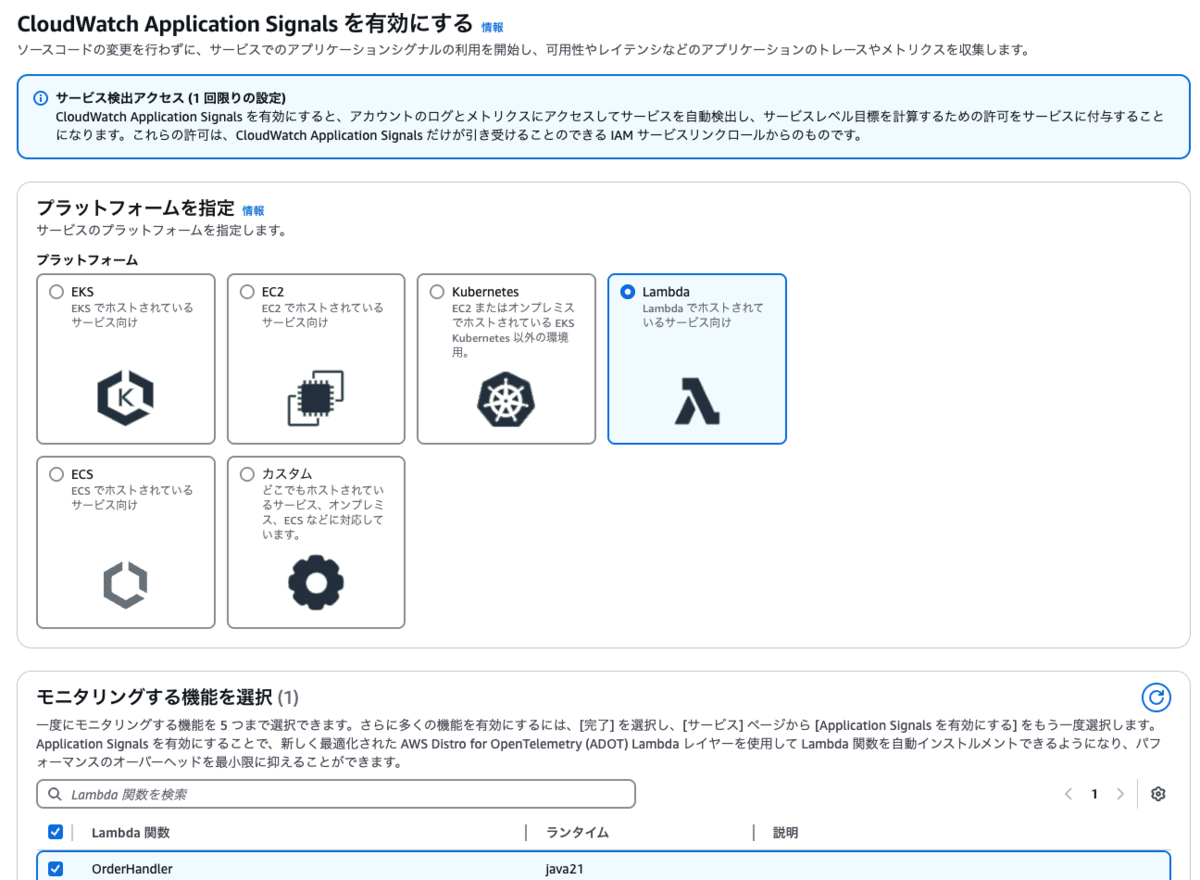Click the EKS hexagon platform icon
The height and width of the screenshot is (880, 1200).
click(125, 399)
